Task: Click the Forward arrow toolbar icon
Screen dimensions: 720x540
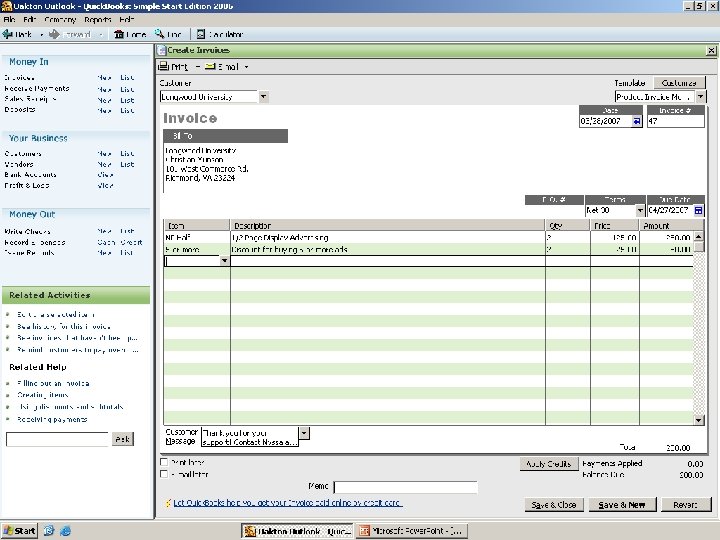Action: pos(55,34)
